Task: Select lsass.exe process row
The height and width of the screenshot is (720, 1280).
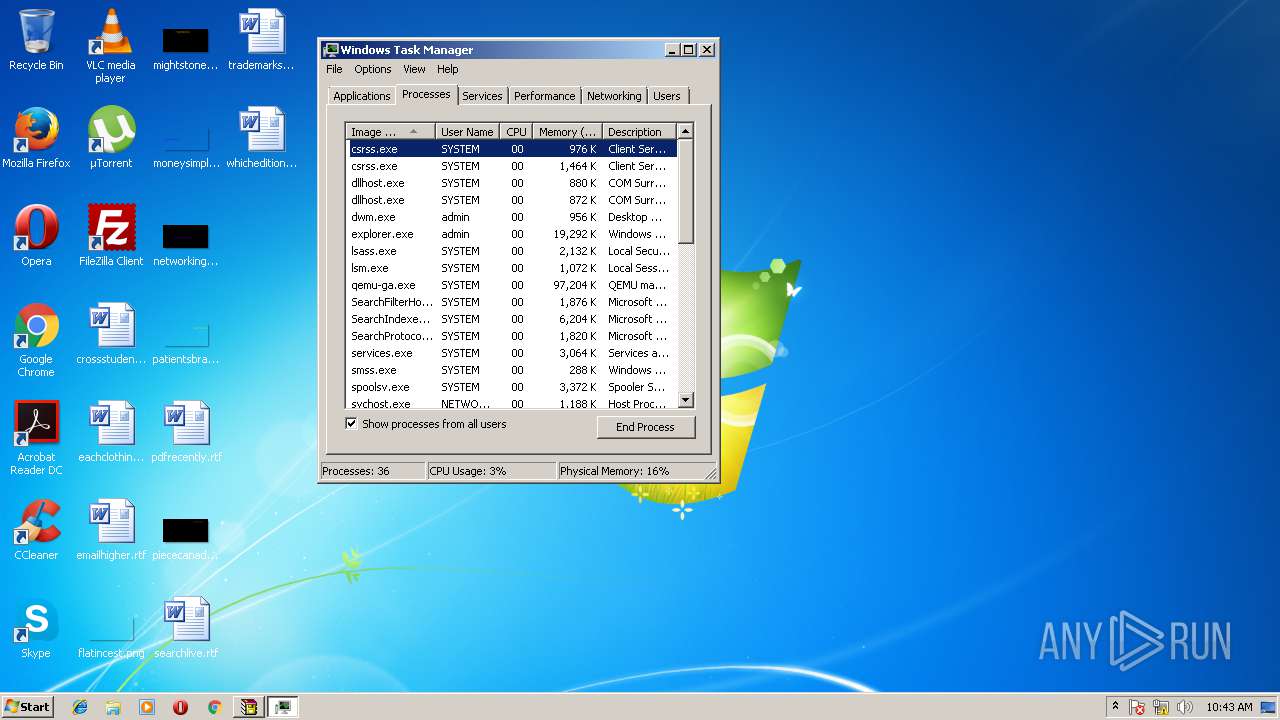Action: click(512, 251)
